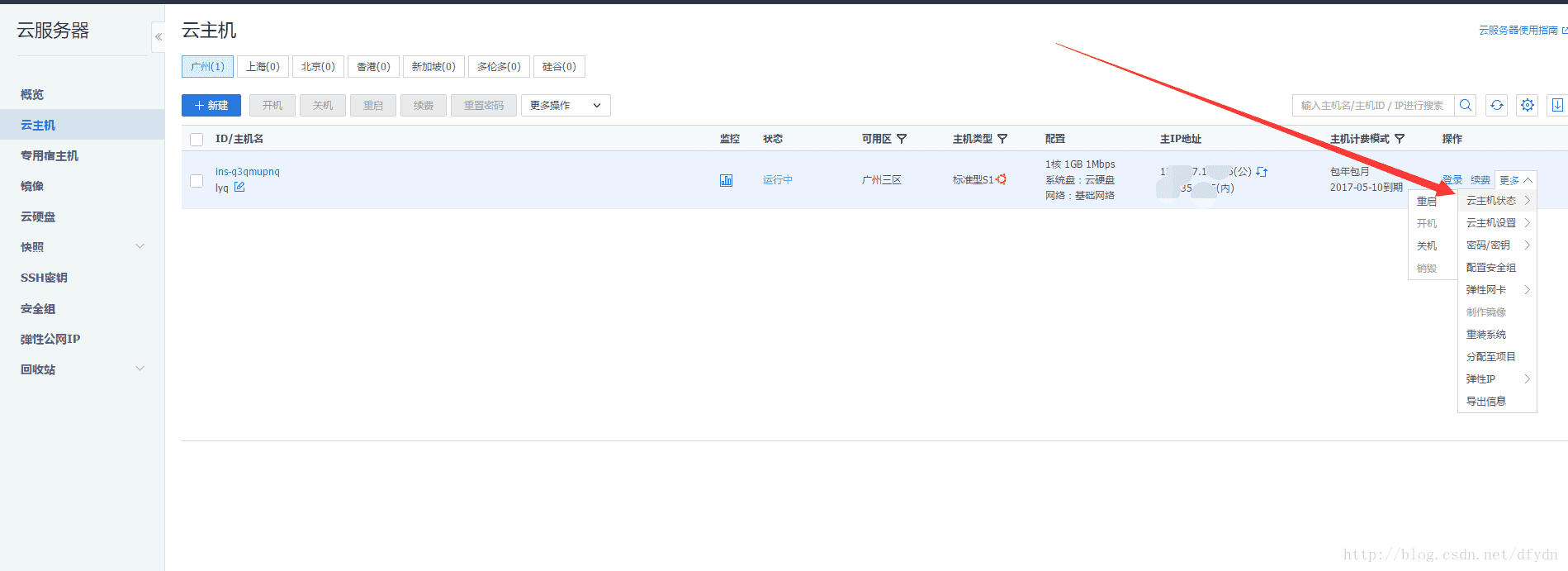Click the search magnifier icon

coord(1466,105)
